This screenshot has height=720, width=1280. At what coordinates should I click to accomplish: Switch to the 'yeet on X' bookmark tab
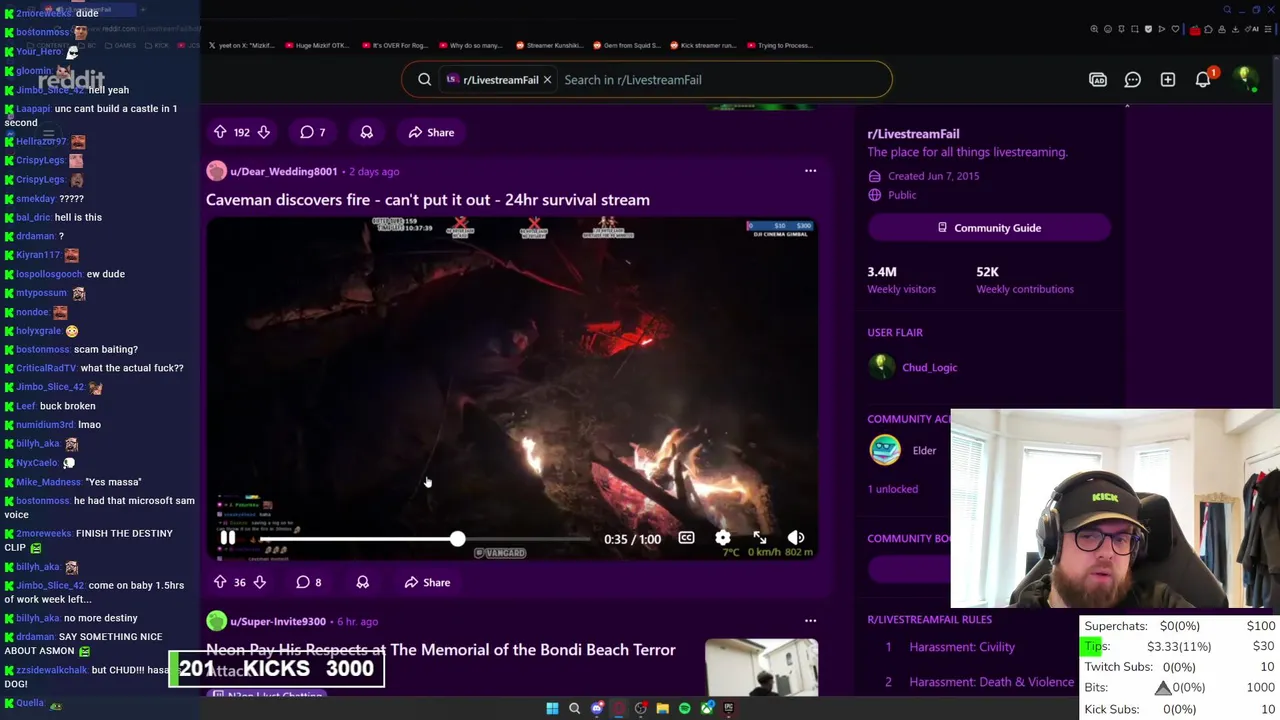242,45
